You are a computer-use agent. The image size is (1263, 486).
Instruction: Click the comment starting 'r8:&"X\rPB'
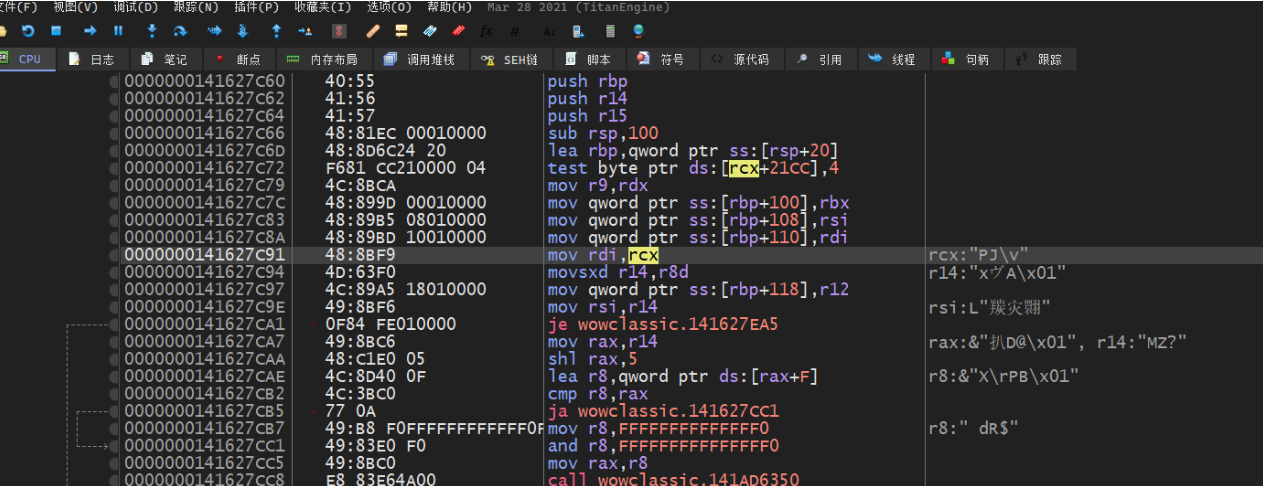(x=1004, y=376)
